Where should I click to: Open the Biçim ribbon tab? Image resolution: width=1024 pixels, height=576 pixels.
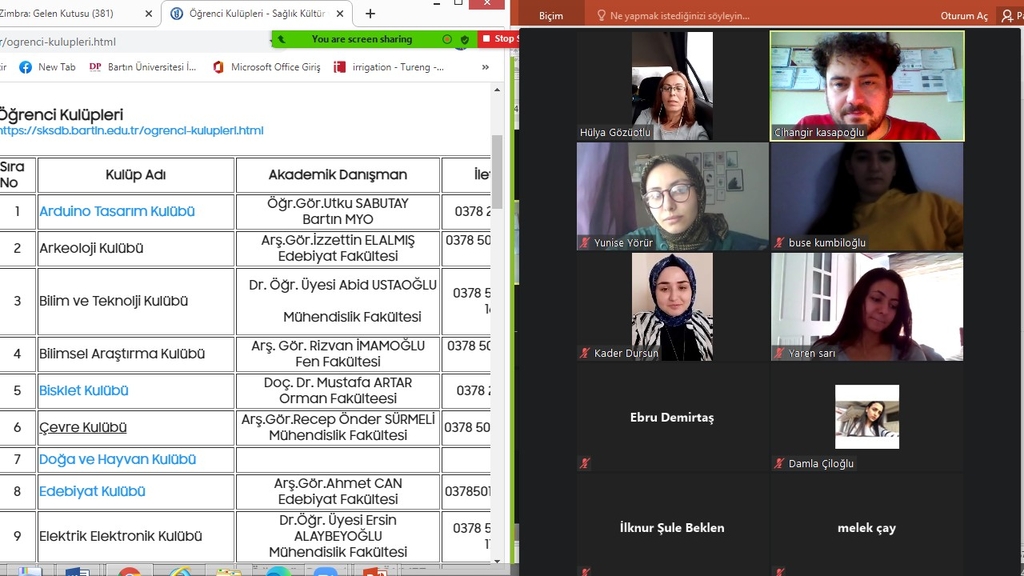click(x=551, y=15)
